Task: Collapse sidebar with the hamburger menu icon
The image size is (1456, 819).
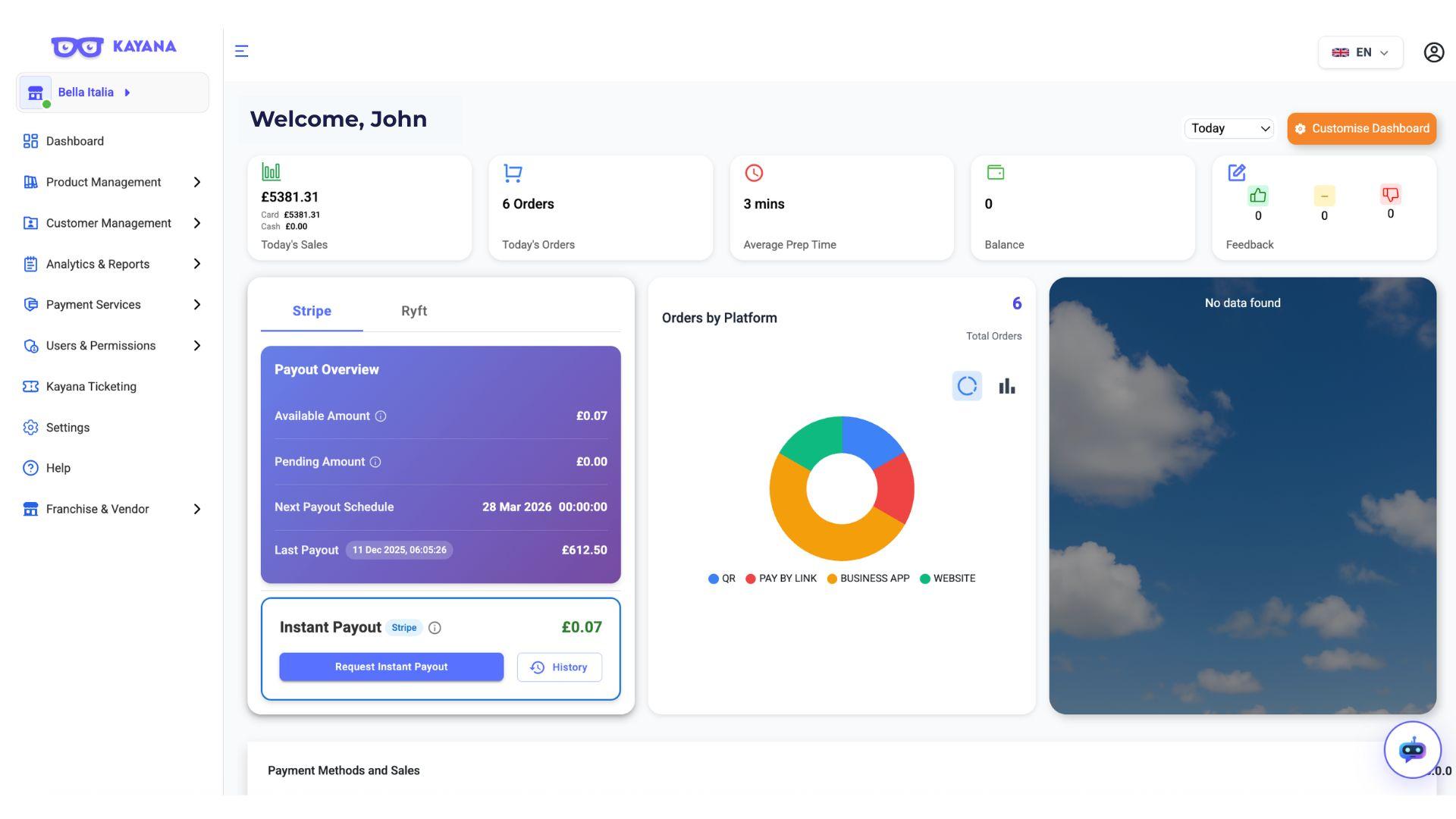Action: (241, 51)
